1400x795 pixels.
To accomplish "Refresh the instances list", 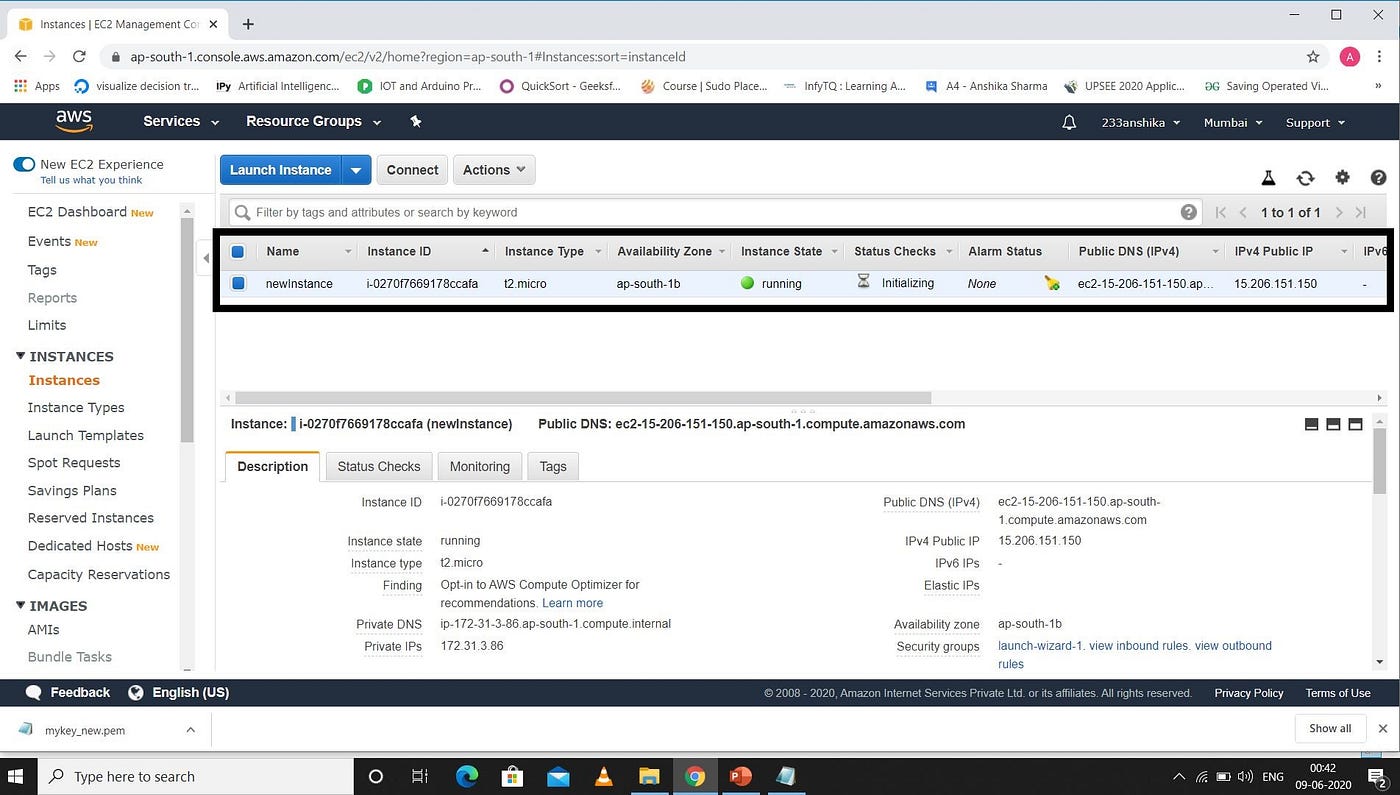I will click(x=1305, y=178).
